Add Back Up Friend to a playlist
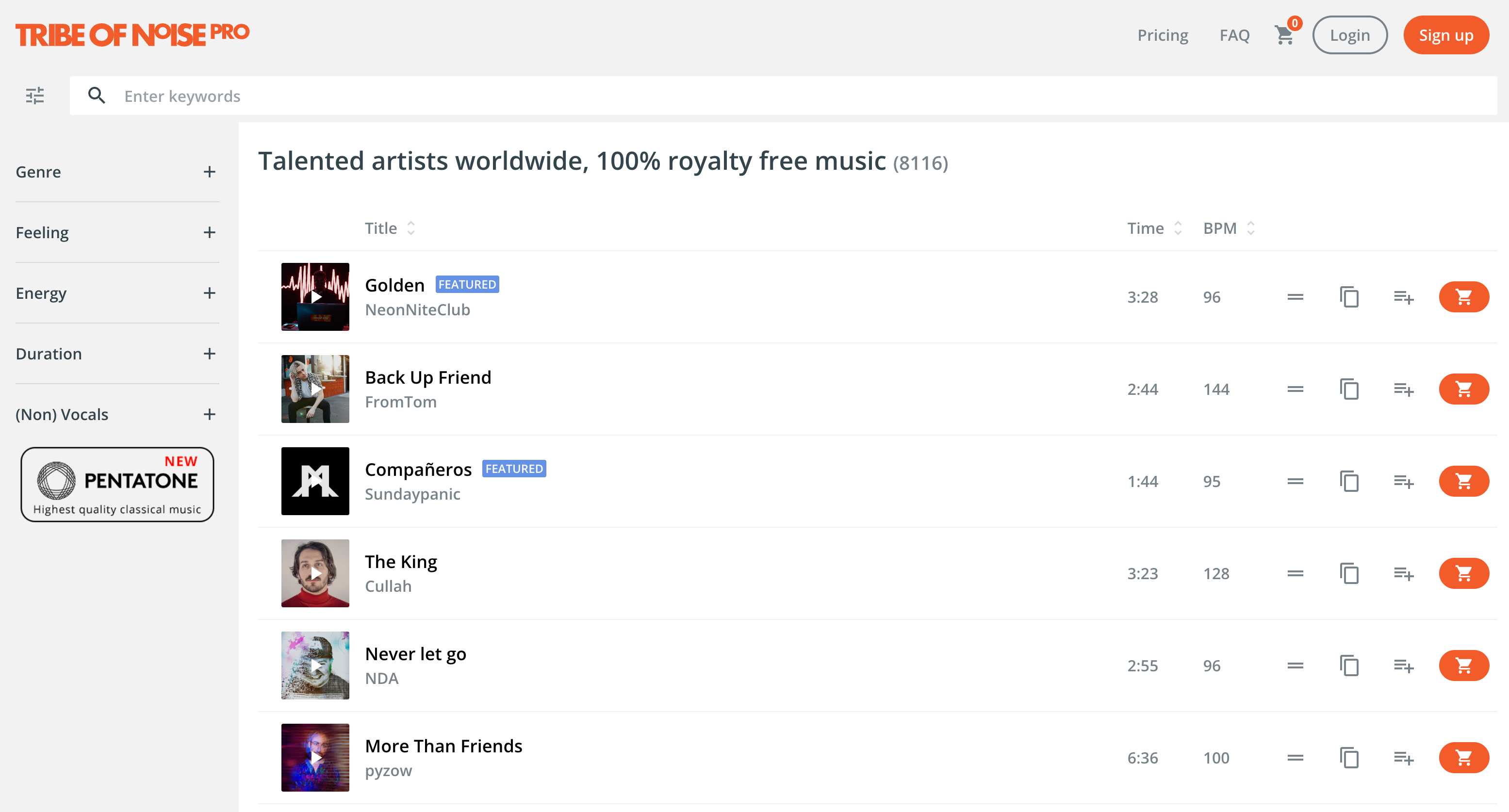The height and width of the screenshot is (812, 1509). click(1404, 390)
